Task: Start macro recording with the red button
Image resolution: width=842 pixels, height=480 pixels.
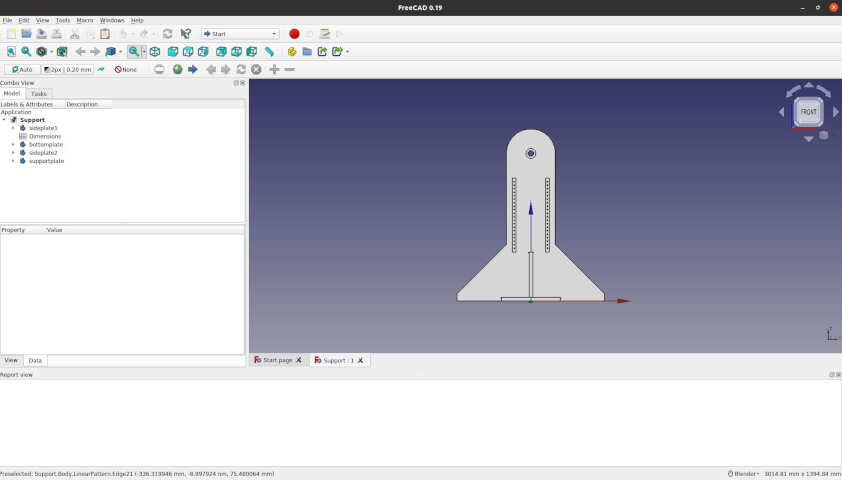Action: tap(294, 34)
